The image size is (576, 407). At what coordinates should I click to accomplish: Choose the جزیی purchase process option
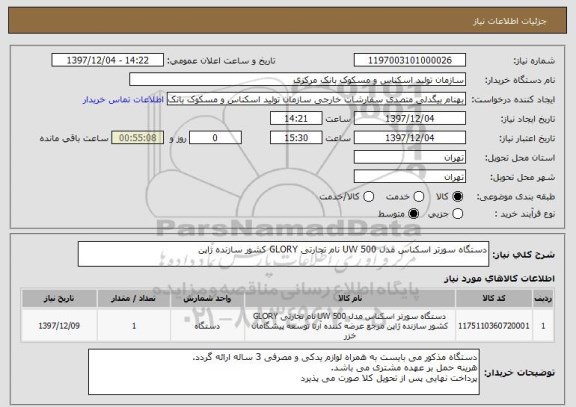click(457, 213)
